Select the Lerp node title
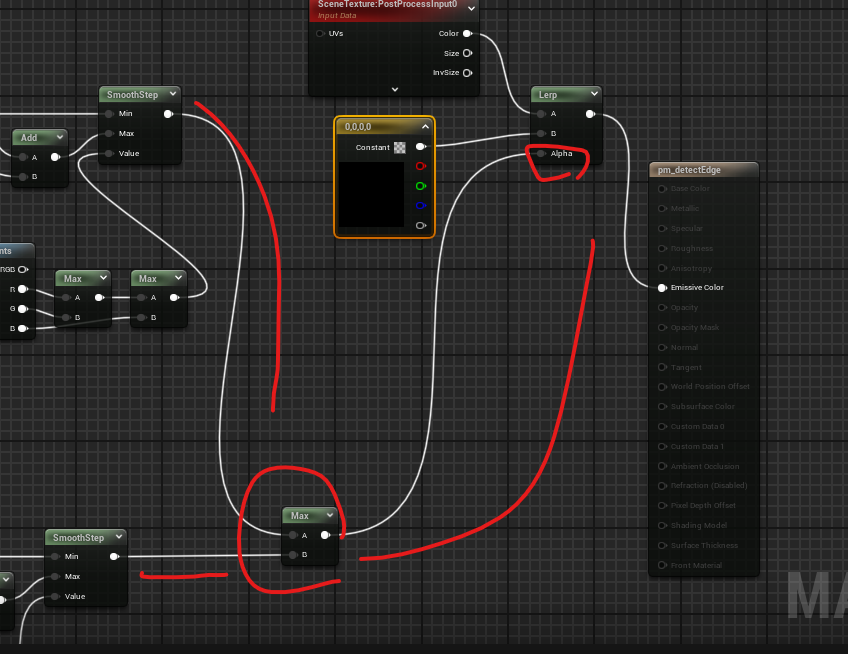 click(x=547, y=95)
